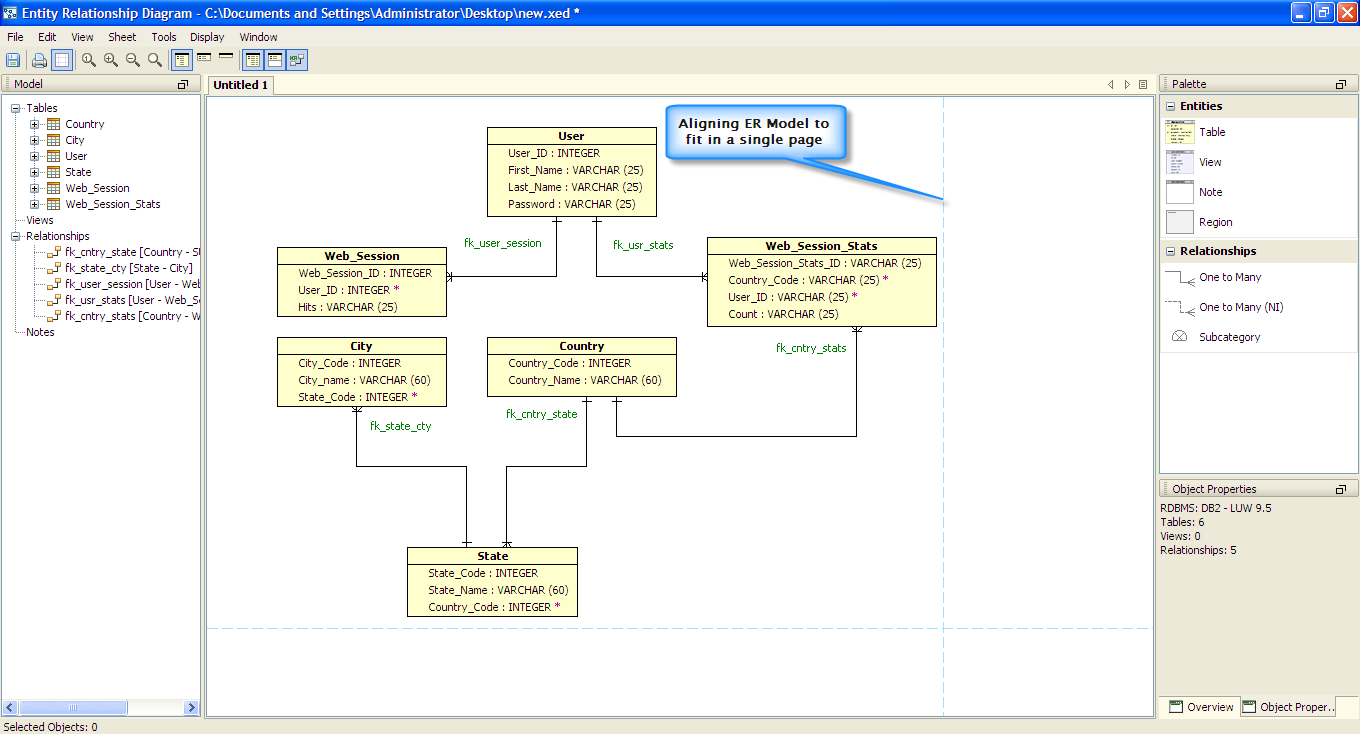
Task: Click the previous sheet tab arrow
Action: click(x=1110, y=85)
